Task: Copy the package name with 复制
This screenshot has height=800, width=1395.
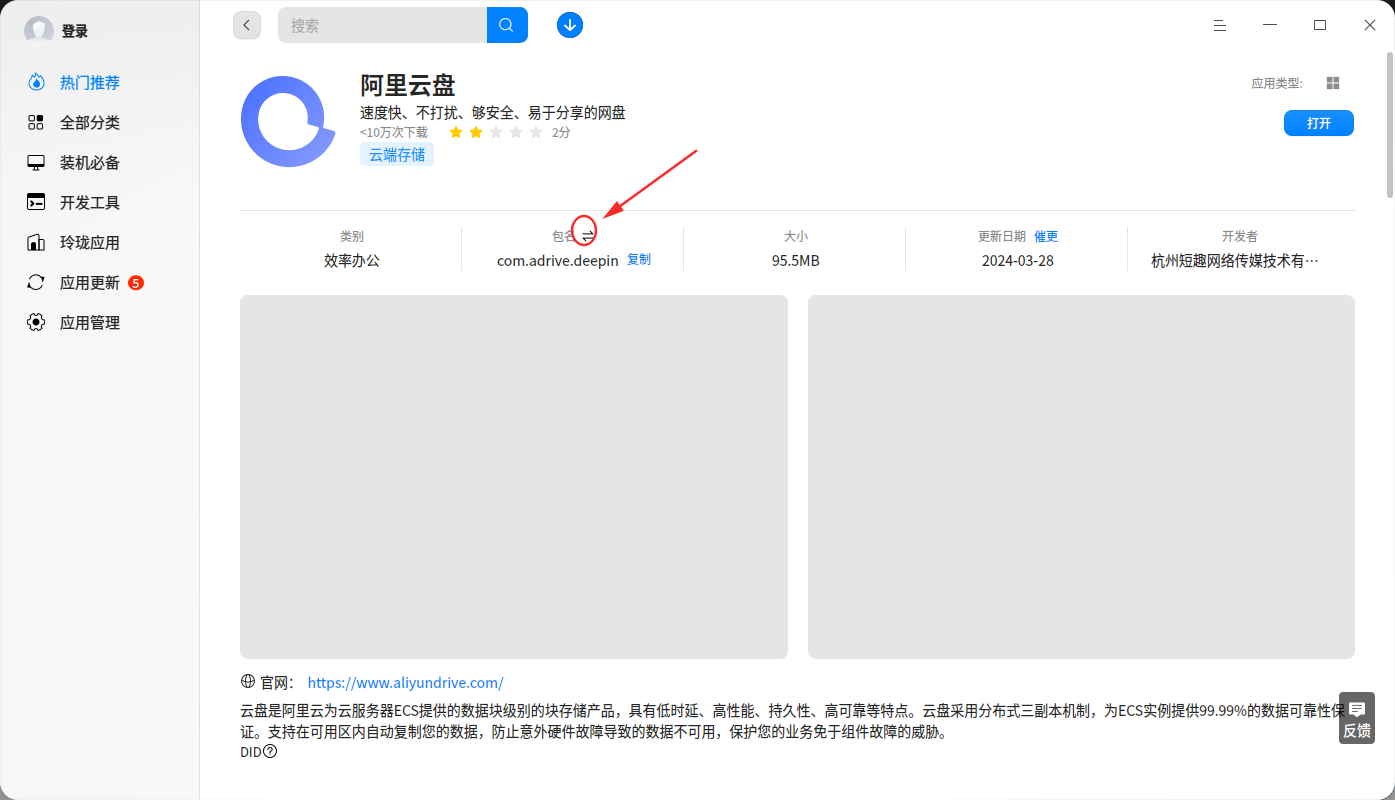Action: [x=639, y=260]
